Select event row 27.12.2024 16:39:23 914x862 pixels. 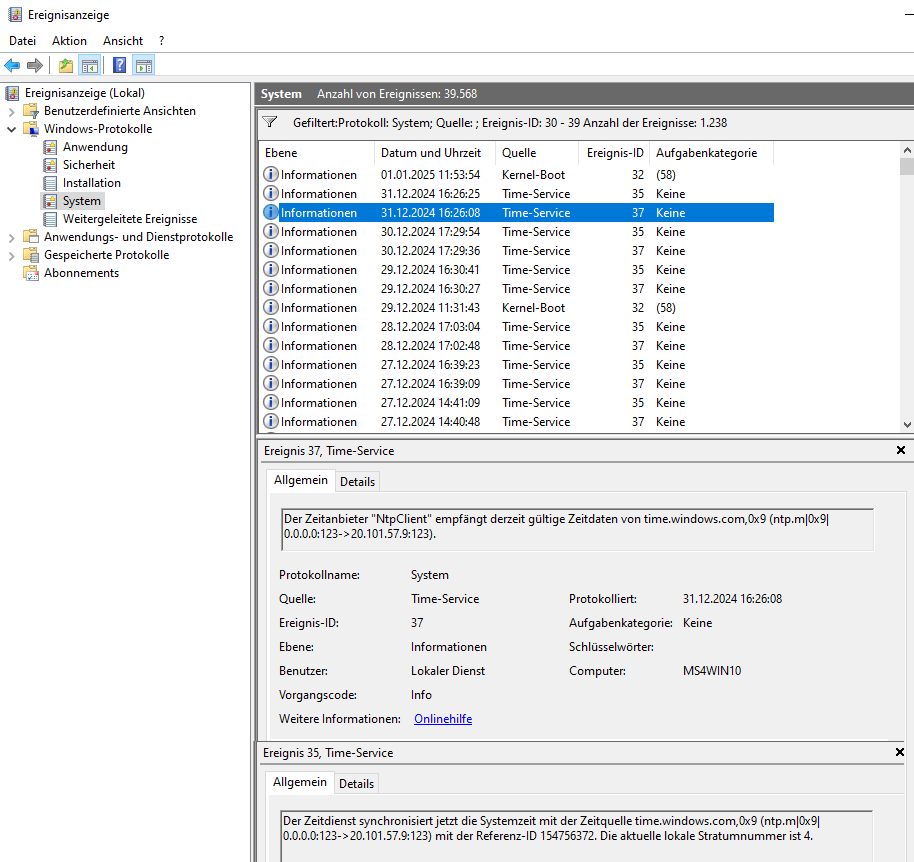518,364
